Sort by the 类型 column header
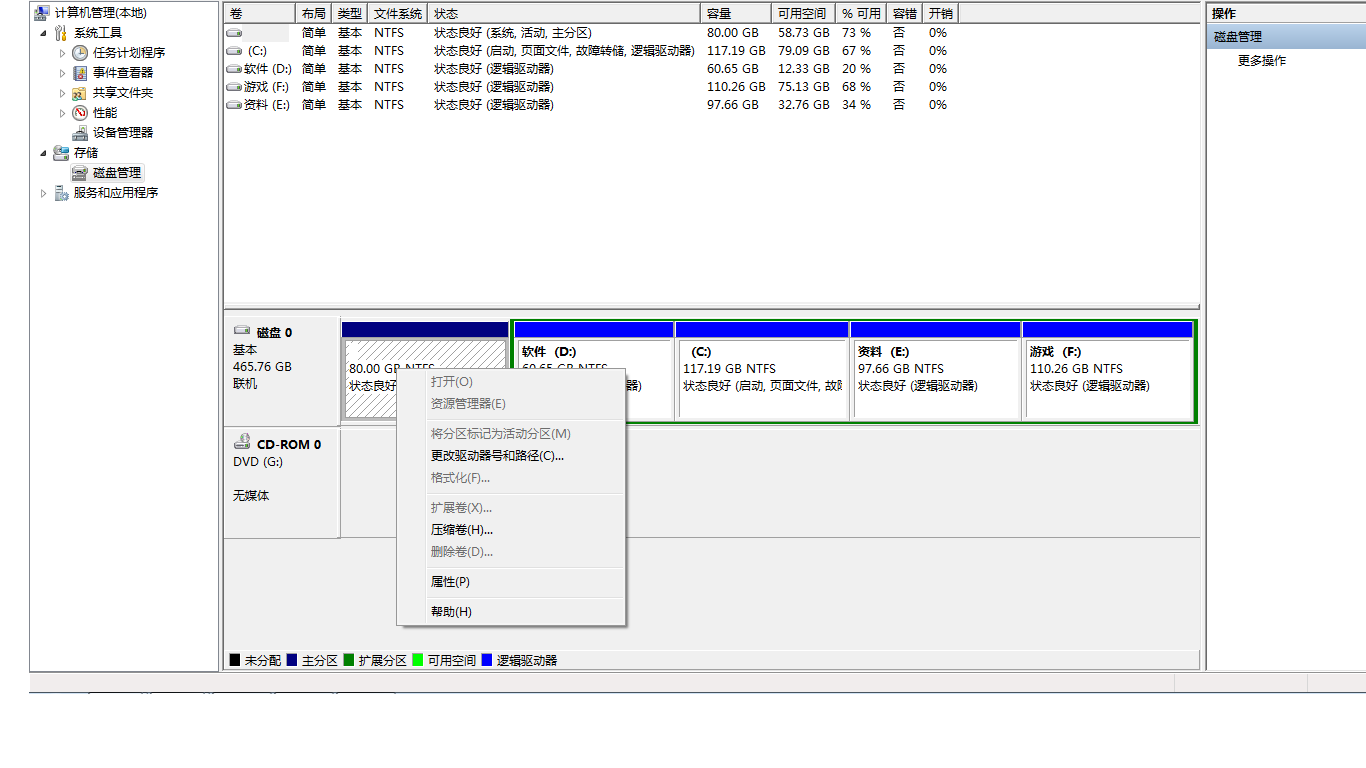Viewport: 1366px width, 768px height. pyautogui.click(x=350, y=14)
